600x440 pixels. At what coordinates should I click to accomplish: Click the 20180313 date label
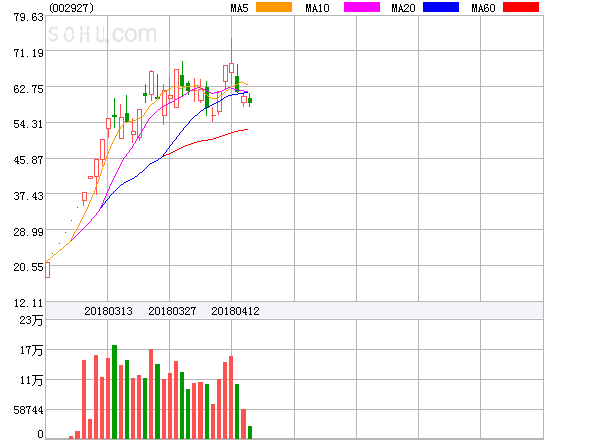108,311
